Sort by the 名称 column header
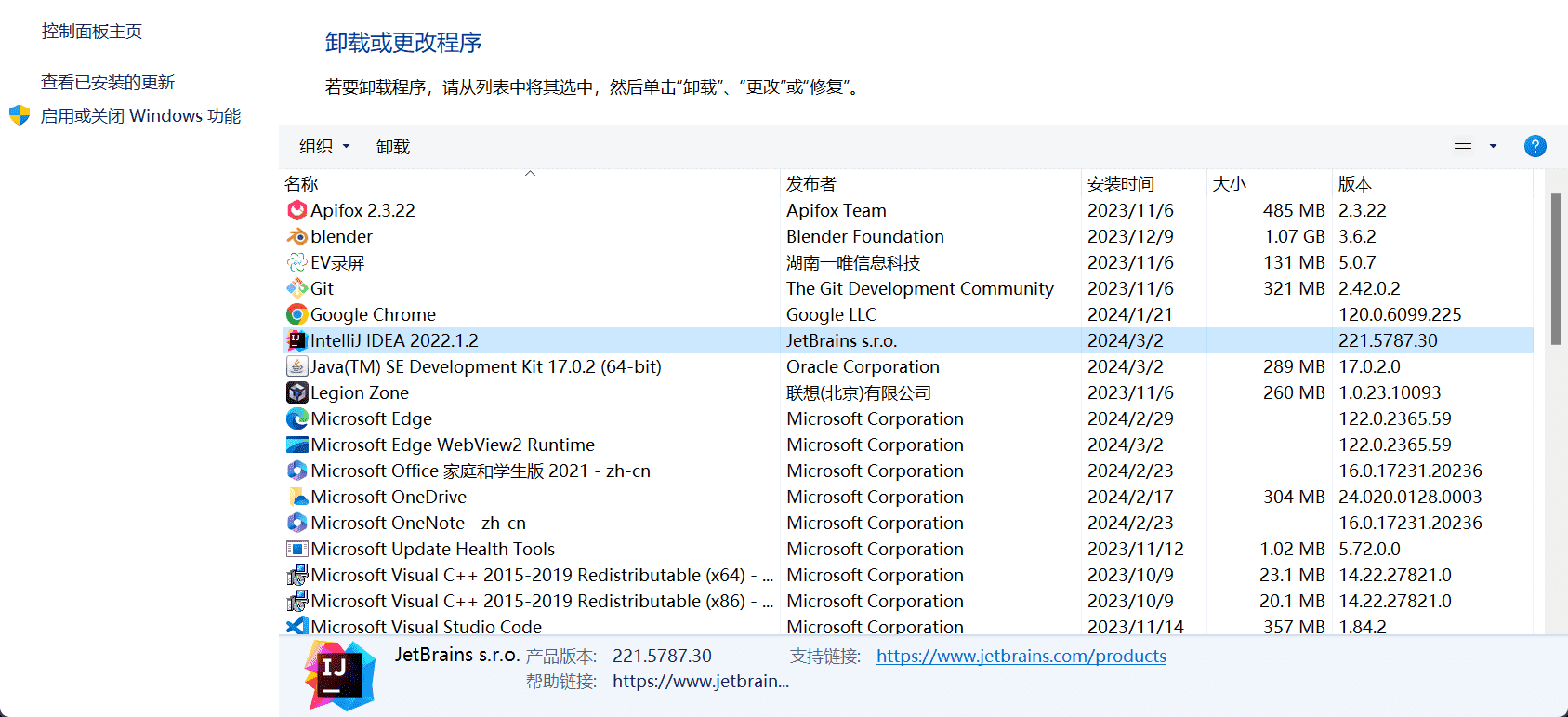The height and width of the screenshot is (717, 1568). (301, 184)
